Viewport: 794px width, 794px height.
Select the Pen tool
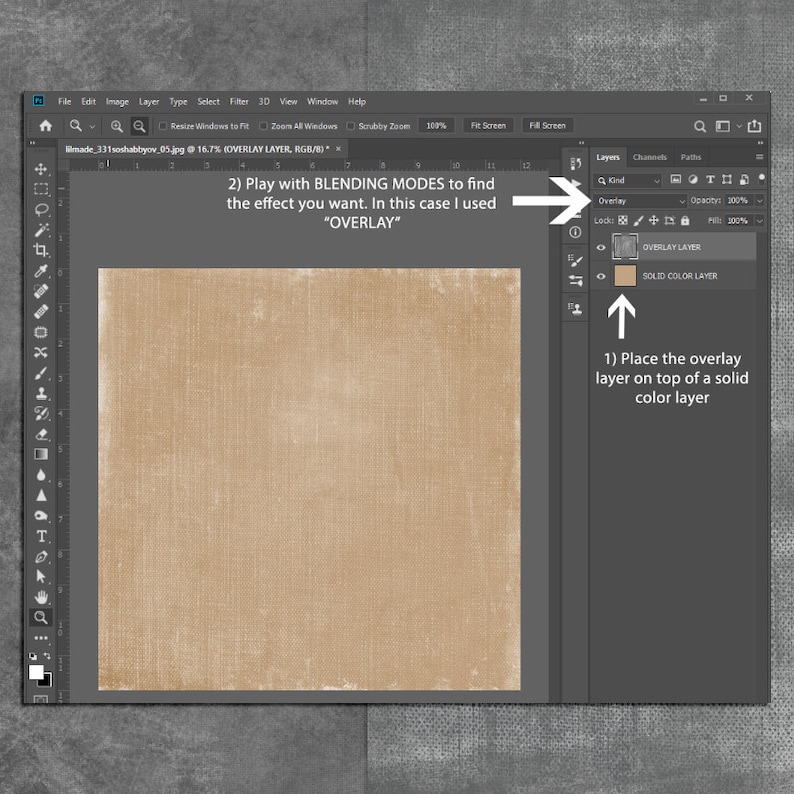(x=41, y=557)
